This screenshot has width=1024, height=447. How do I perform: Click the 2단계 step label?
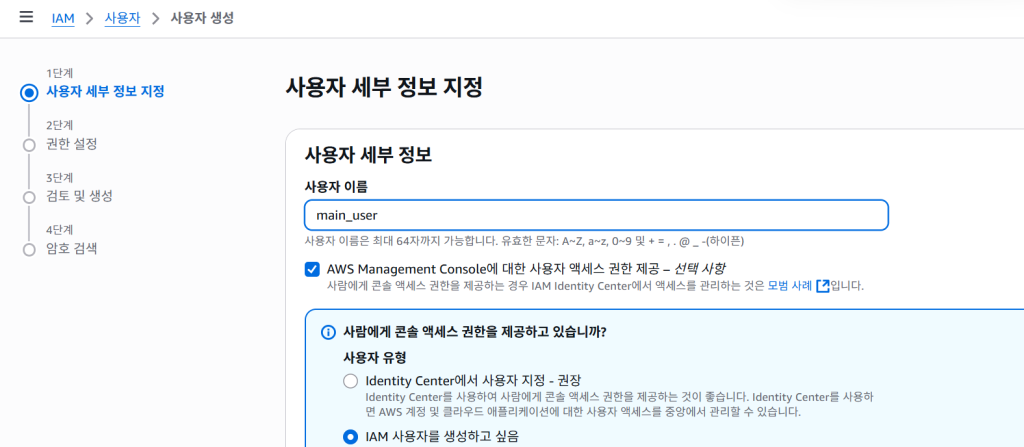(x=59, y=125)
